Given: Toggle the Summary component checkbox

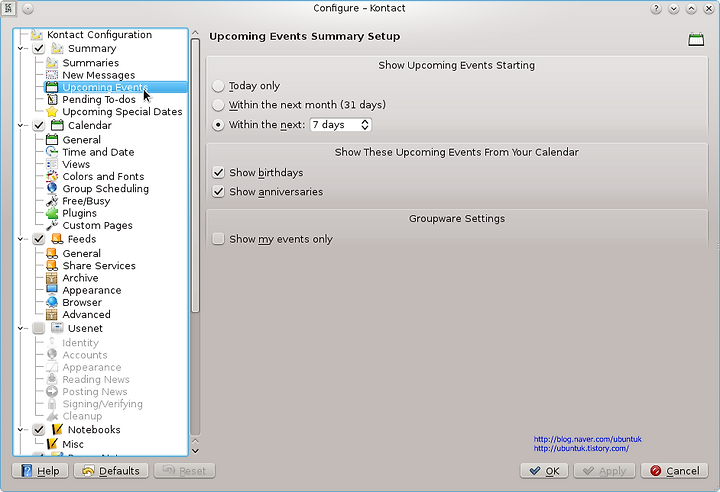Looking at the screenshot, I should pyautogui.click(x=39, y=48).
